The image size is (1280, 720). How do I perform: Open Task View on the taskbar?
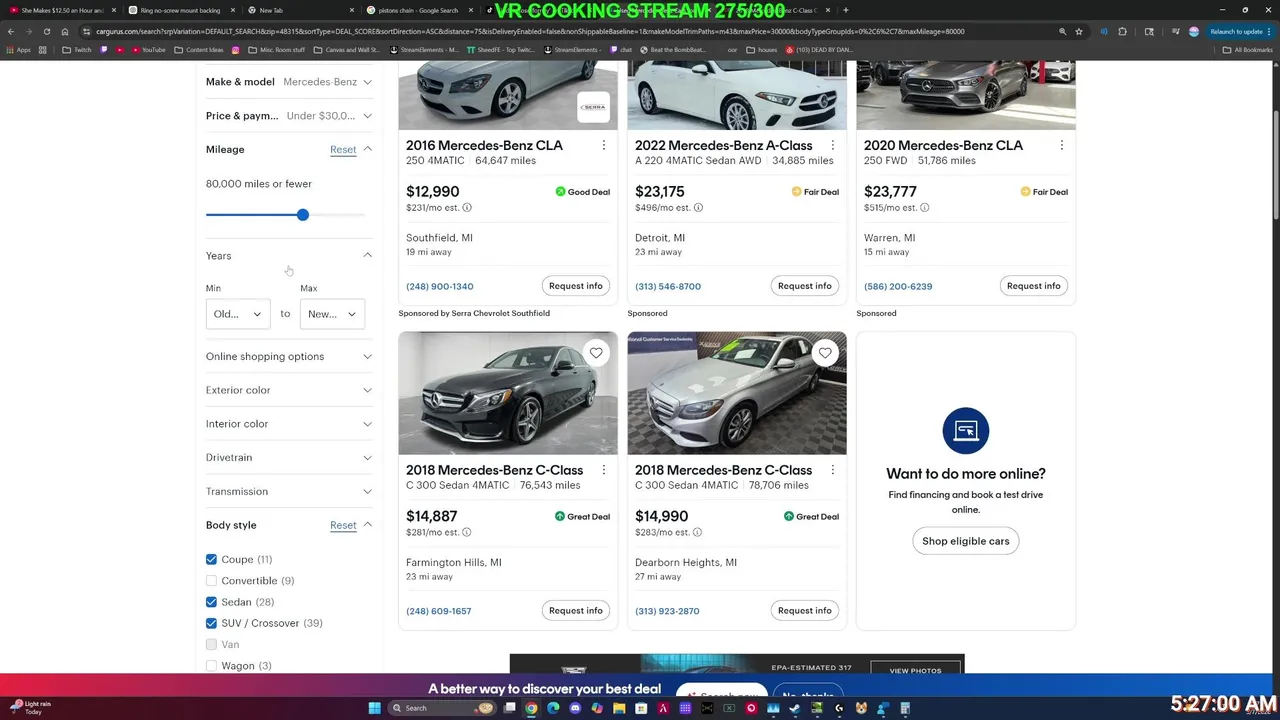pyautogui.click(x=509, y=708)
